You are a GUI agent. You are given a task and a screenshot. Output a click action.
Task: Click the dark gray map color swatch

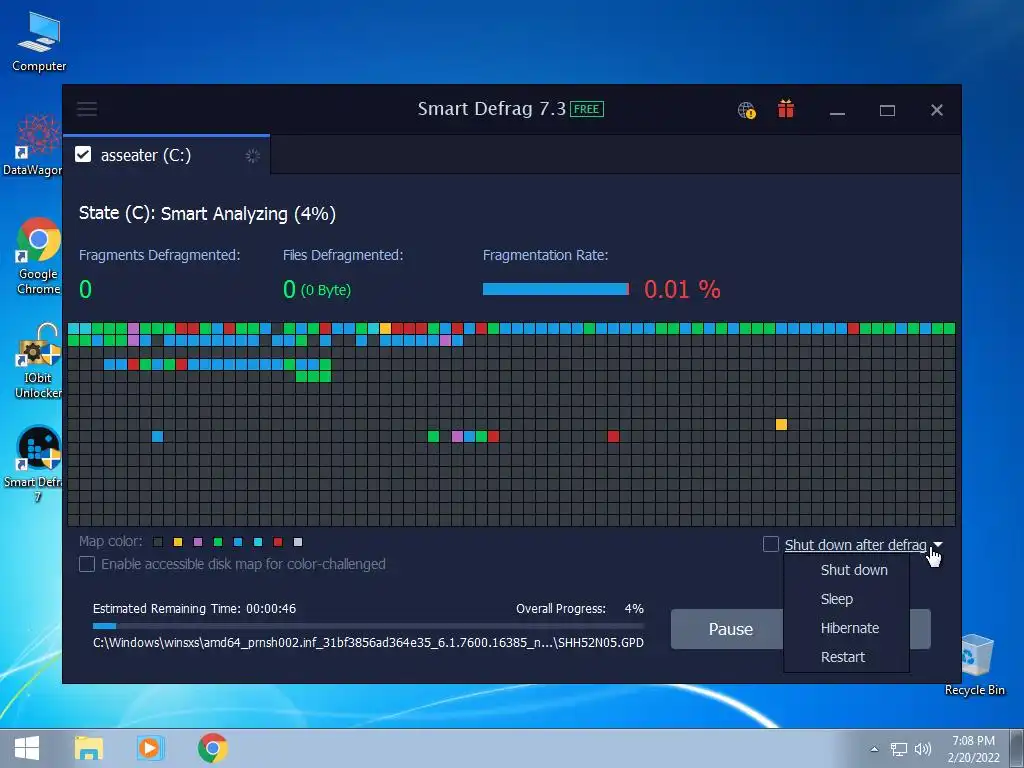click(x=157, y=541)
